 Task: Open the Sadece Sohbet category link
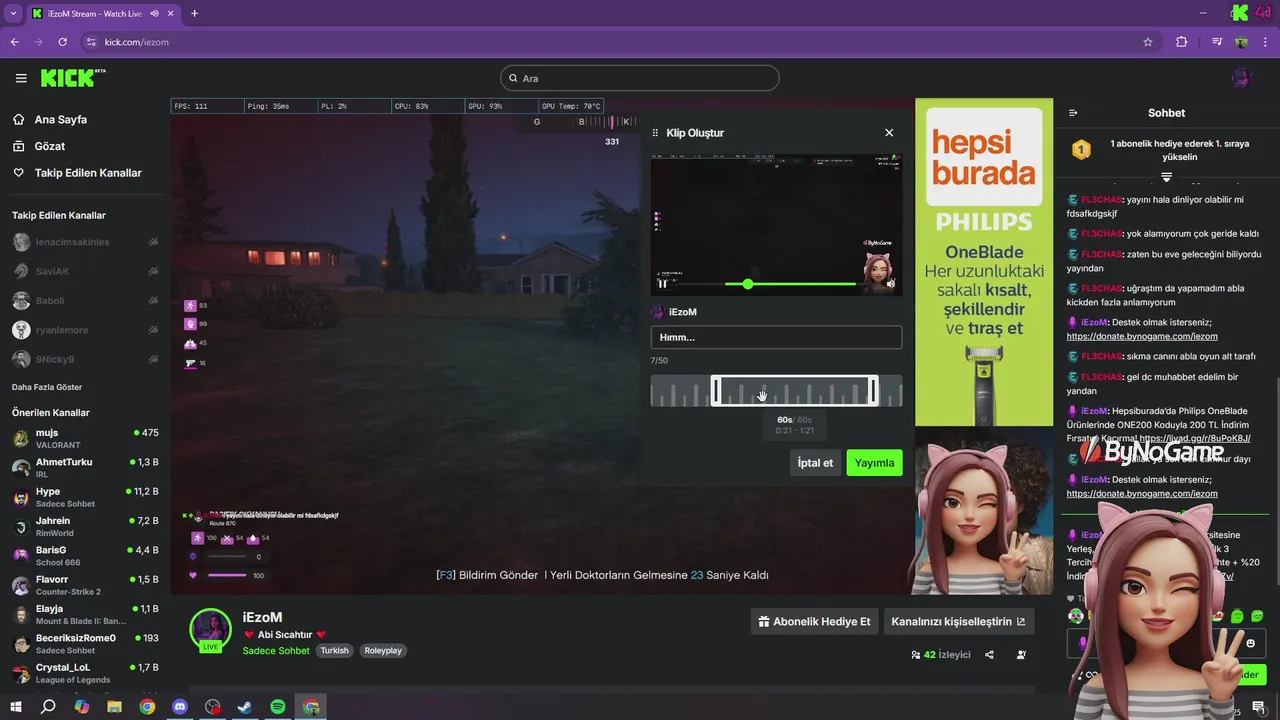[x=276, y=651]
